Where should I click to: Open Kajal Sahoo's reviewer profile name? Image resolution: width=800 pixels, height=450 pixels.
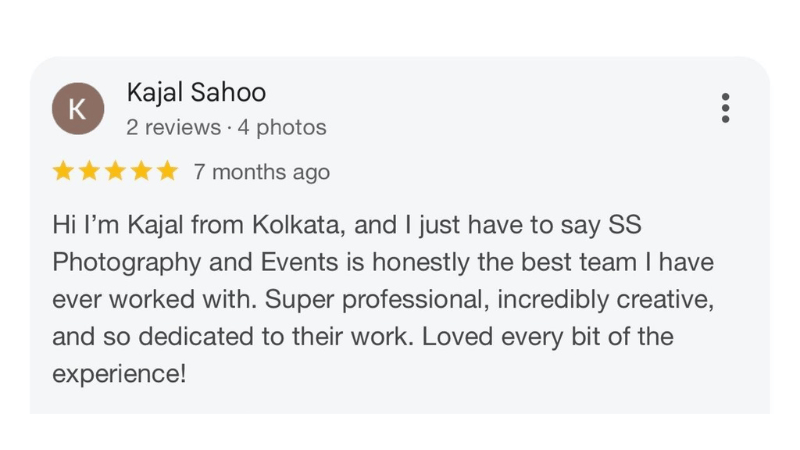(196, 93)
